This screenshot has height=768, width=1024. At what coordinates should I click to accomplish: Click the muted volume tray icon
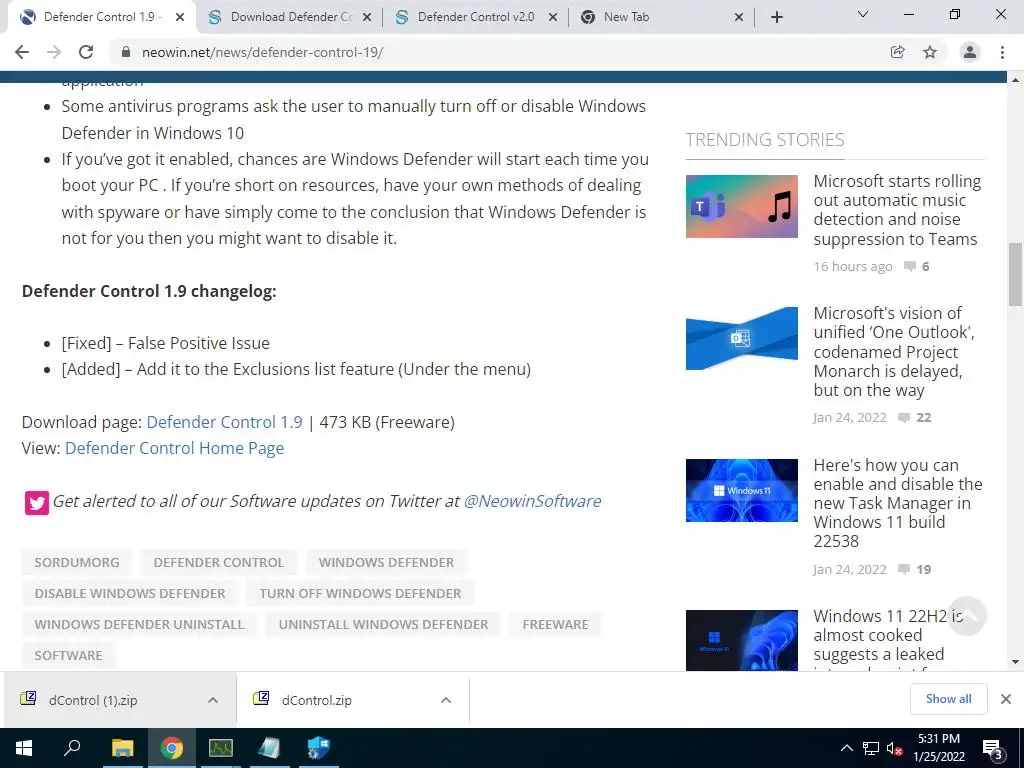(x=895, y=748)
